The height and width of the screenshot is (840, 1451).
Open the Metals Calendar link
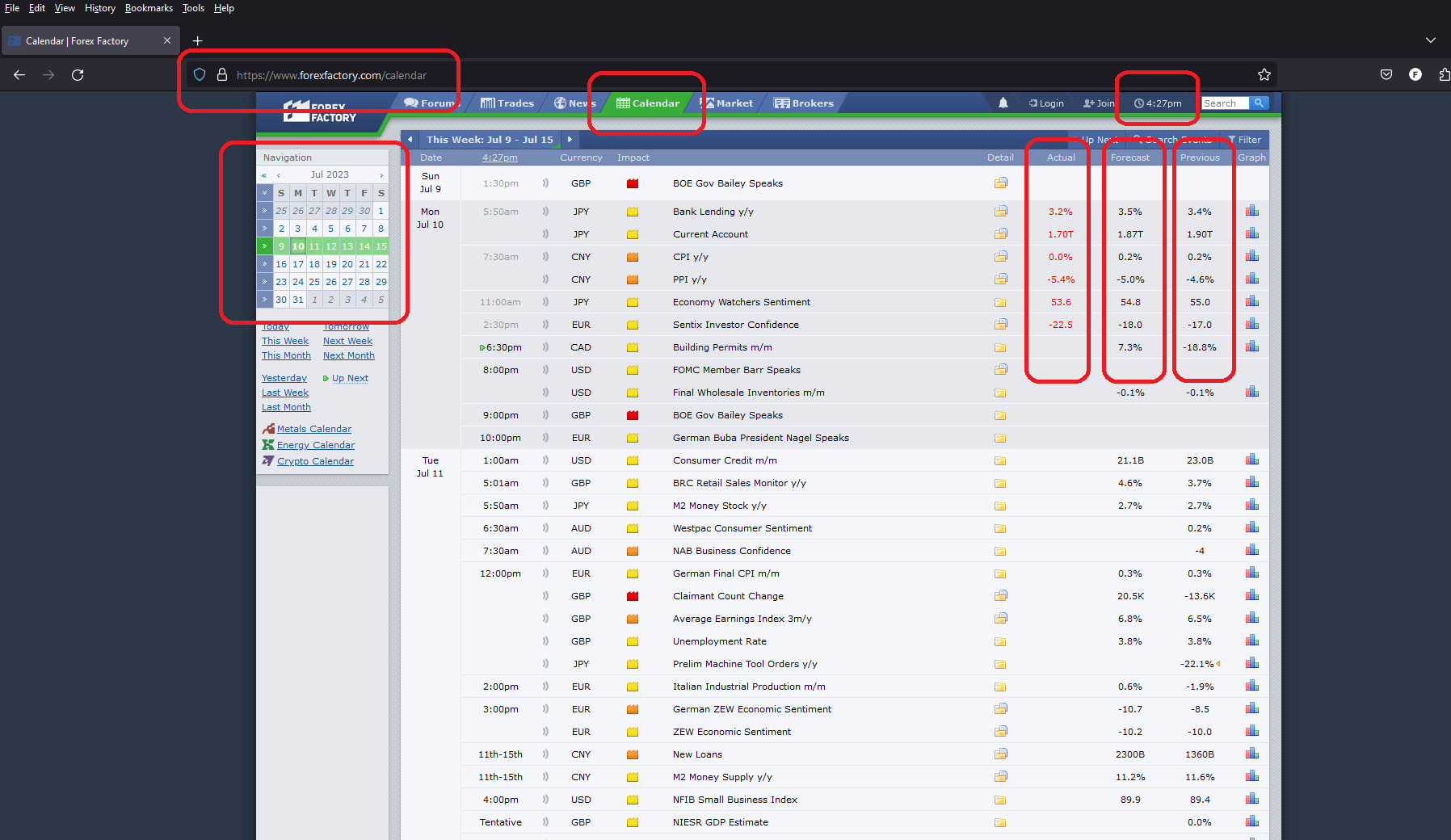pos(313,429)
